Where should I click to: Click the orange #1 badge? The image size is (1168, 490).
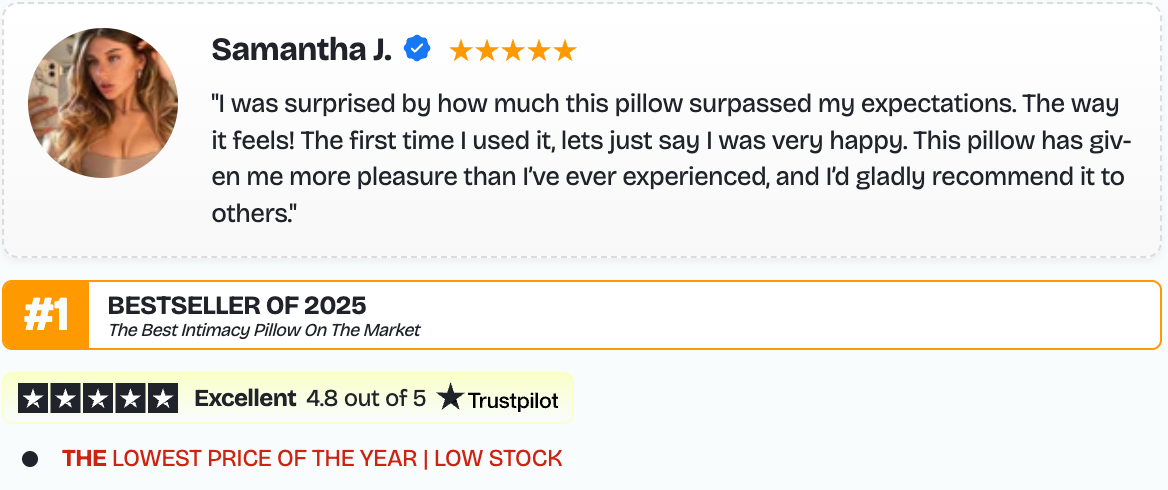[x=46, y=315]
